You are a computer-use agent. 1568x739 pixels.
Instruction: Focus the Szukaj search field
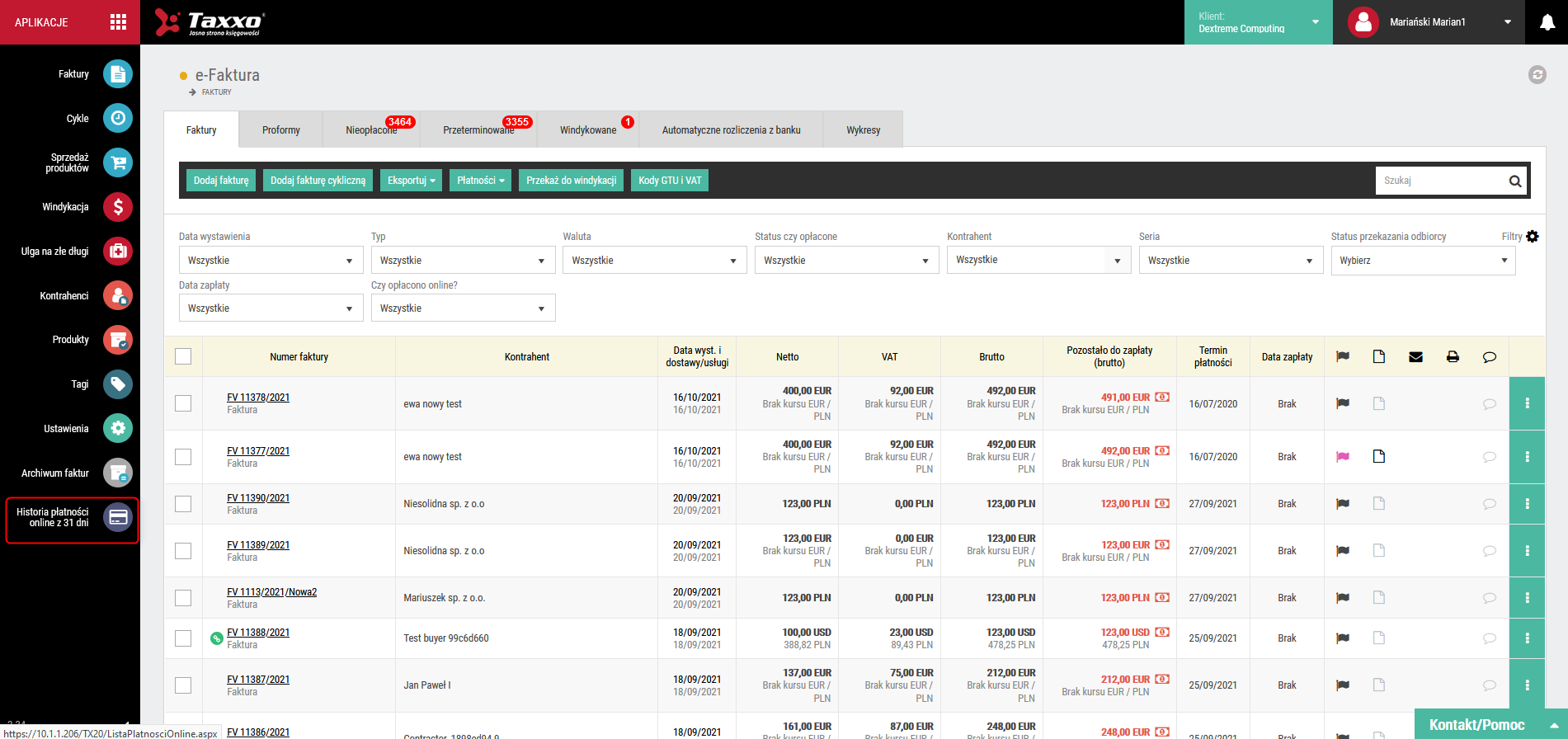(x=1441, y=181)
